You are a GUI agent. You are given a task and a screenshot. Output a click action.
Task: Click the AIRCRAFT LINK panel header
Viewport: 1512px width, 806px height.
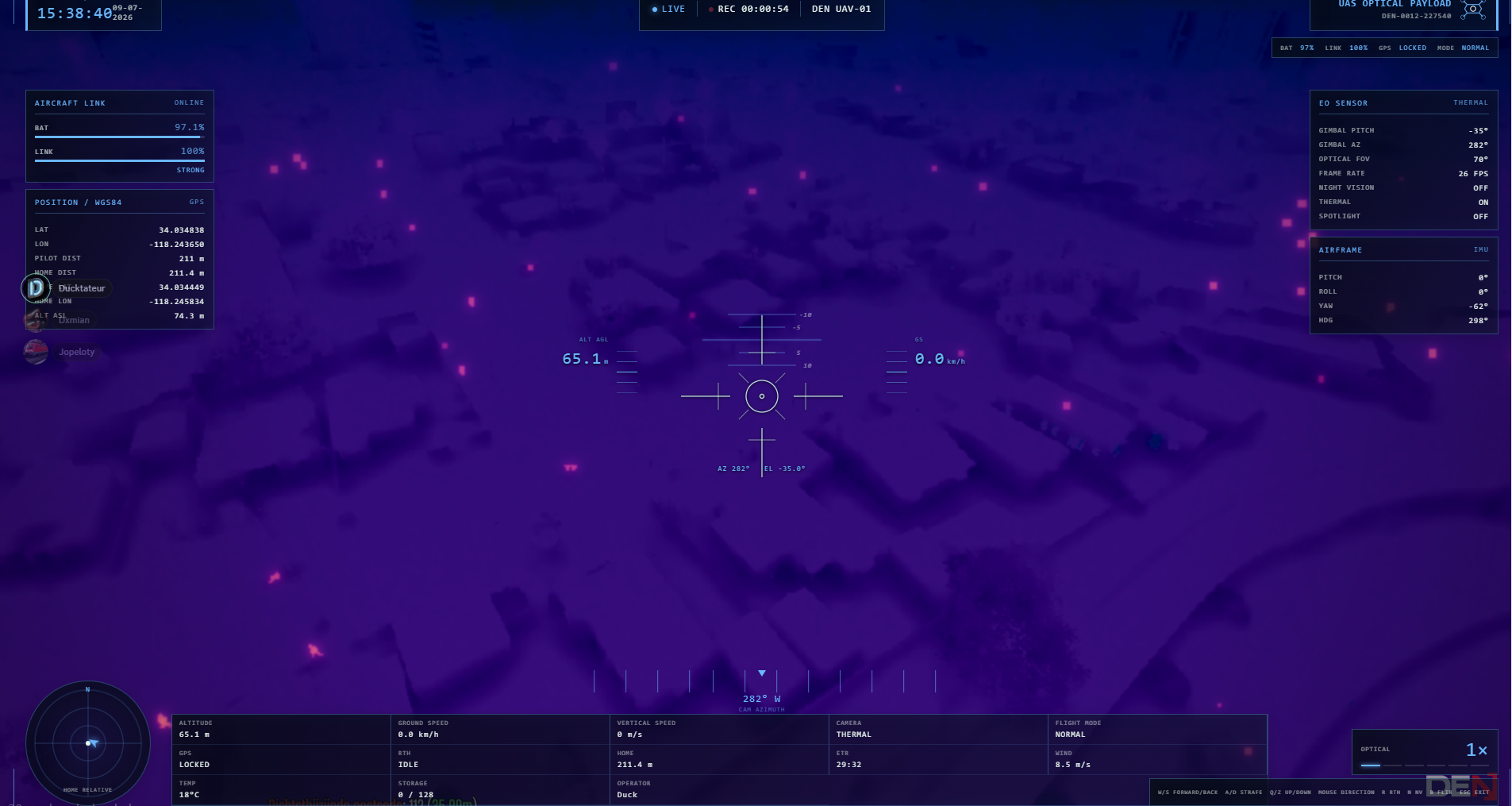[x=119, y=103]
